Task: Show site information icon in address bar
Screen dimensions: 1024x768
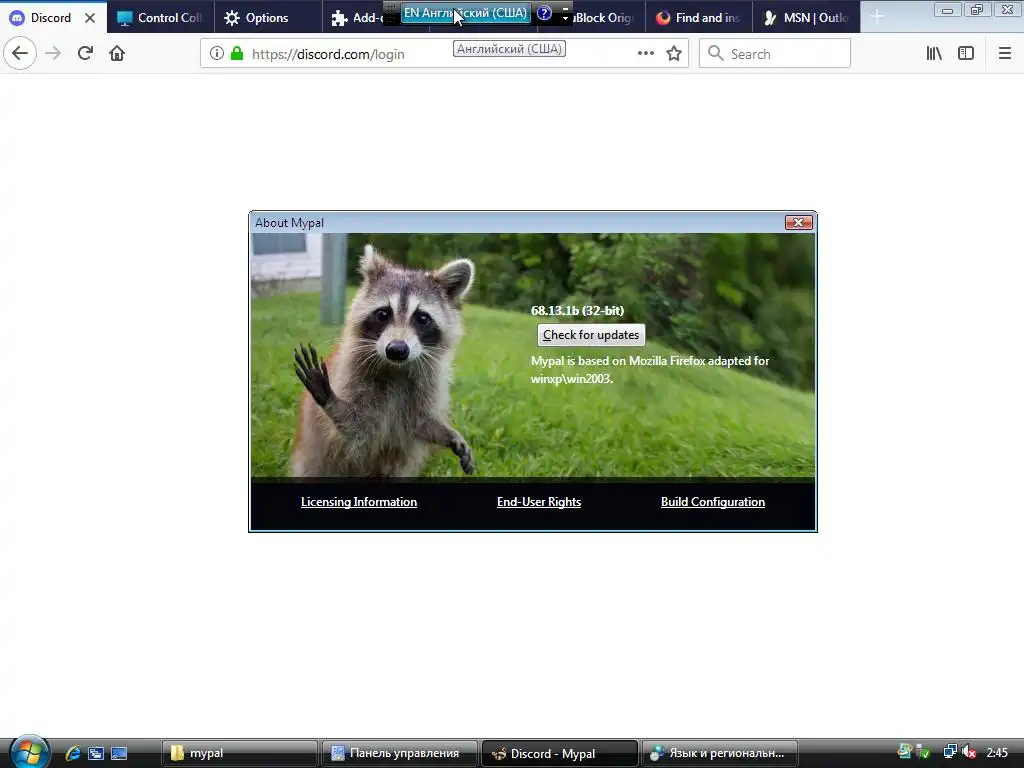Action: (x=217, y=54)
